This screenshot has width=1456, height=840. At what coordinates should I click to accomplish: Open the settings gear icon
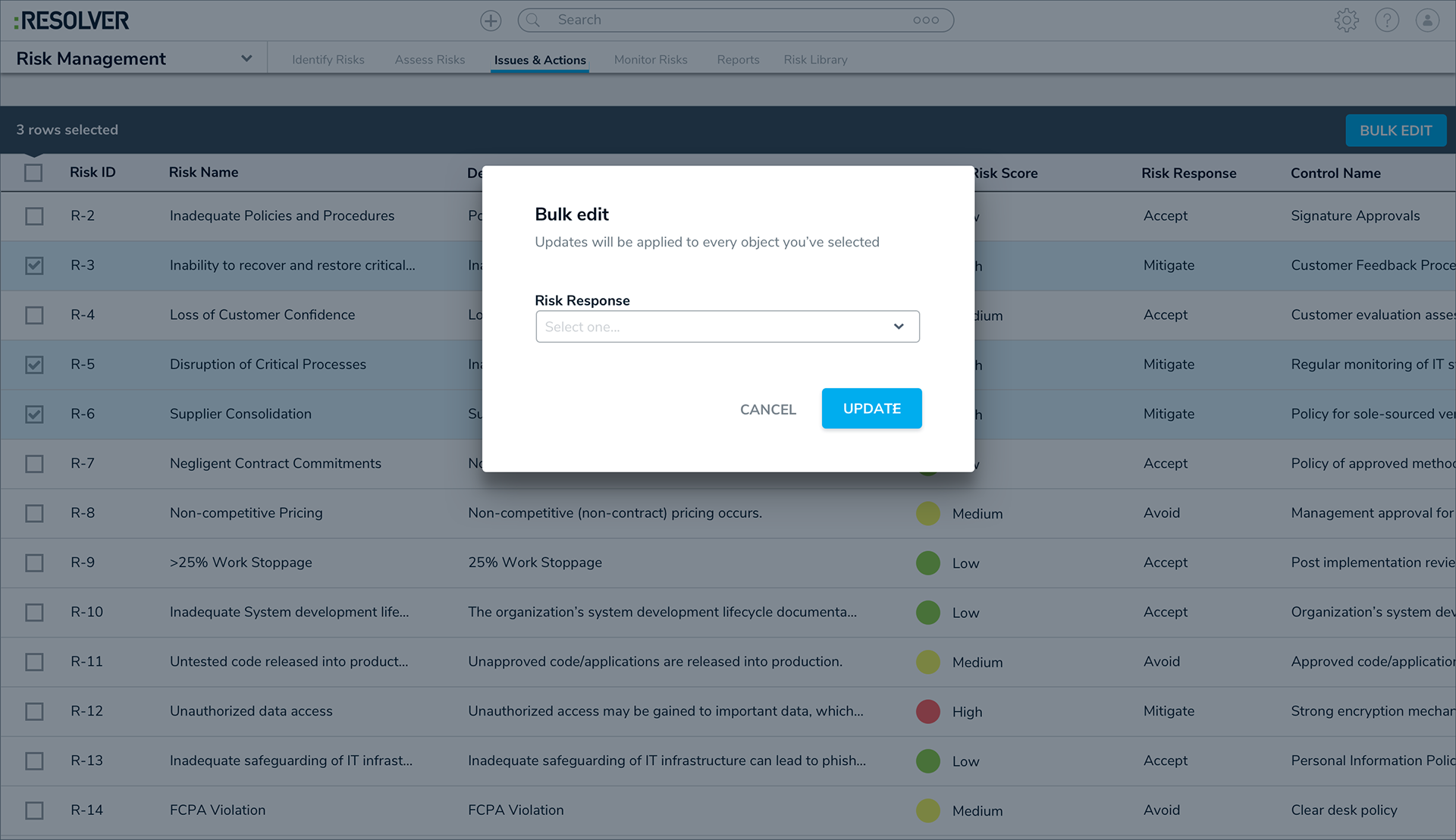(x=1348, y=20)
